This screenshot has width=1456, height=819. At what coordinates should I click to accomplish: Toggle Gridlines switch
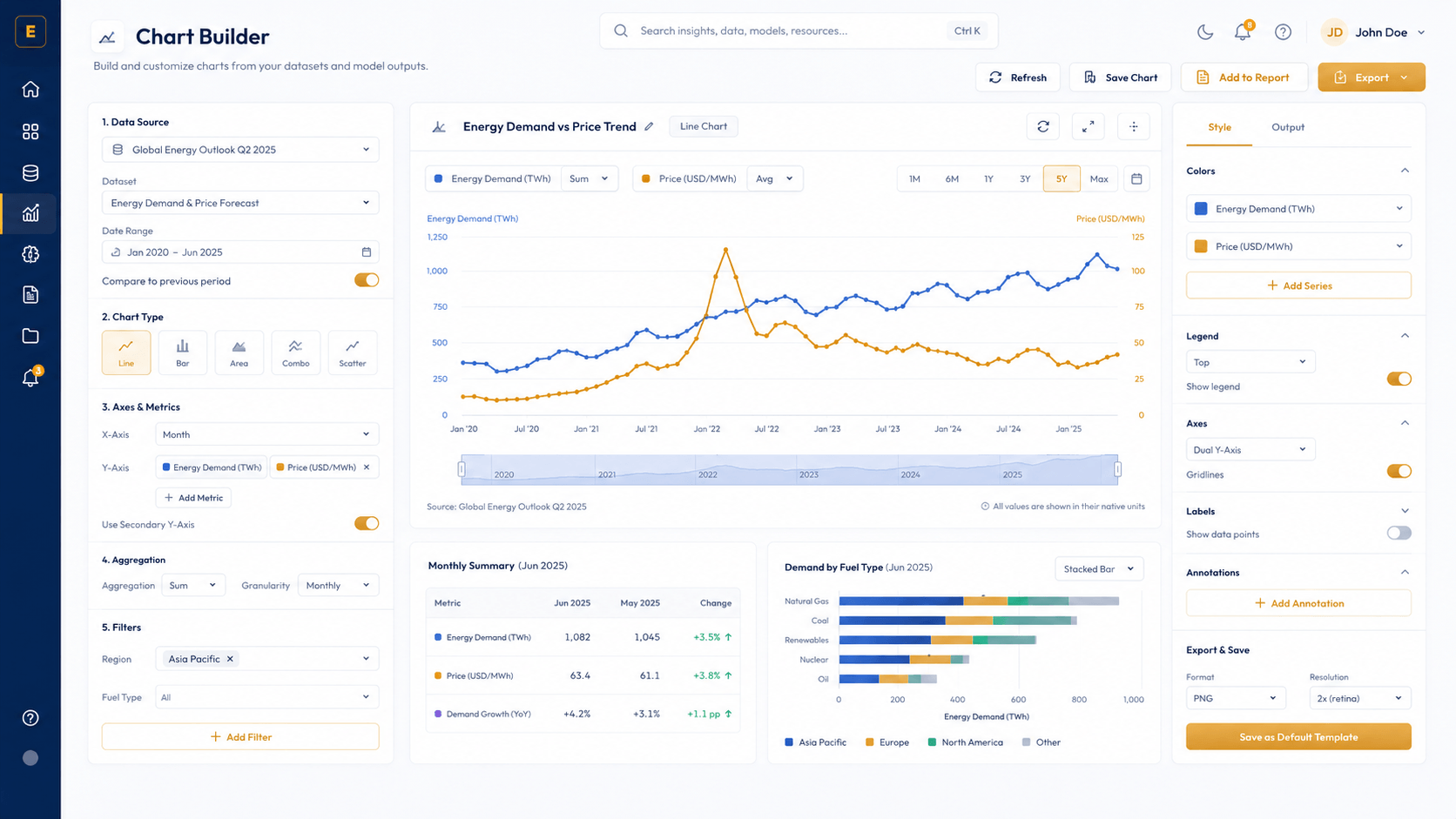[1399, 471]
